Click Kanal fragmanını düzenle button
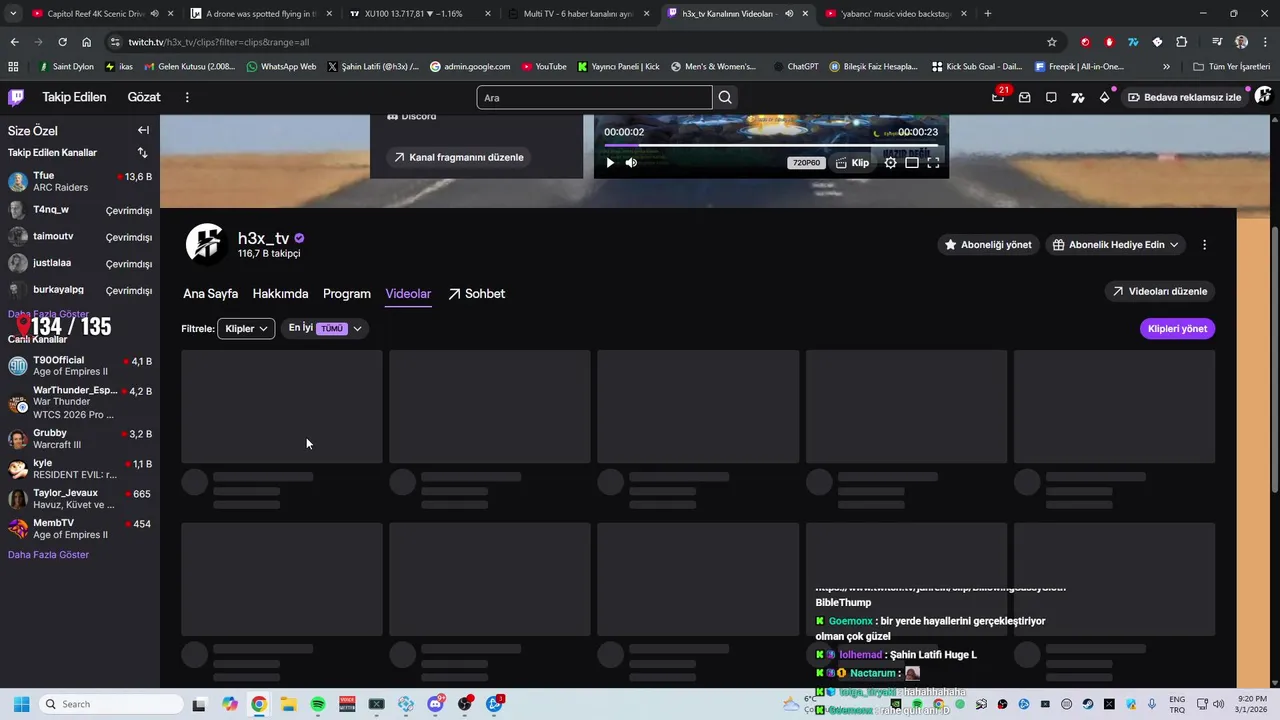The width and height of the screenshot is (1280, 720). (x=459, y=157)
